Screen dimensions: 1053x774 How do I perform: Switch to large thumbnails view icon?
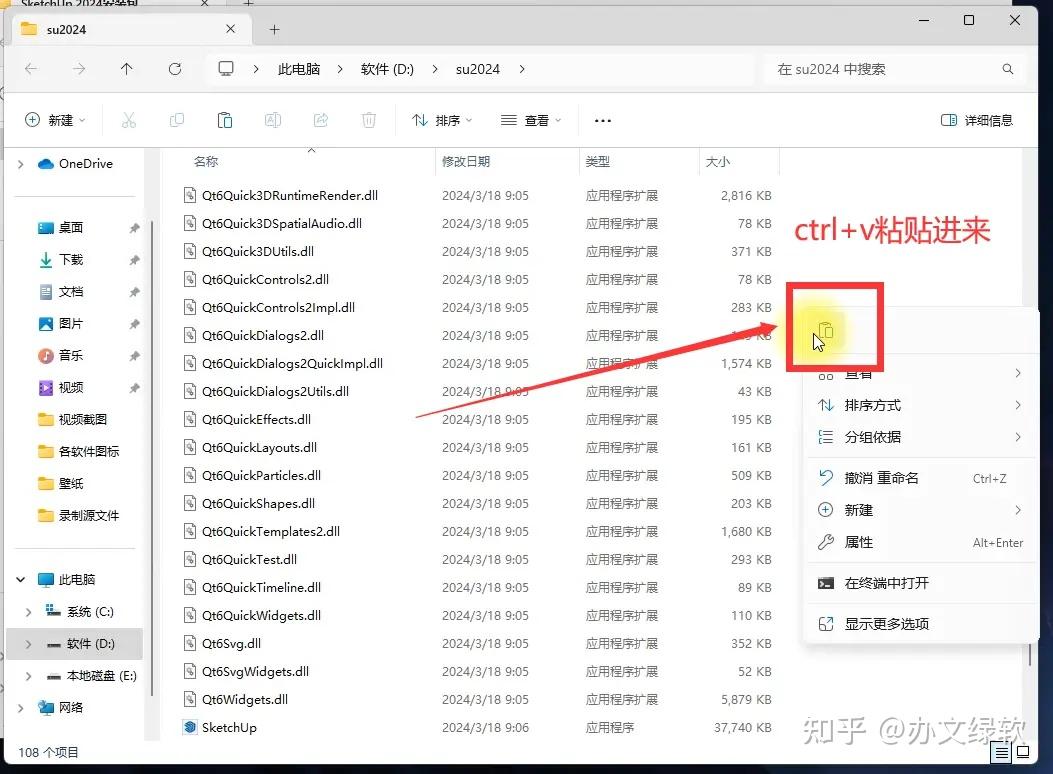1023,752
